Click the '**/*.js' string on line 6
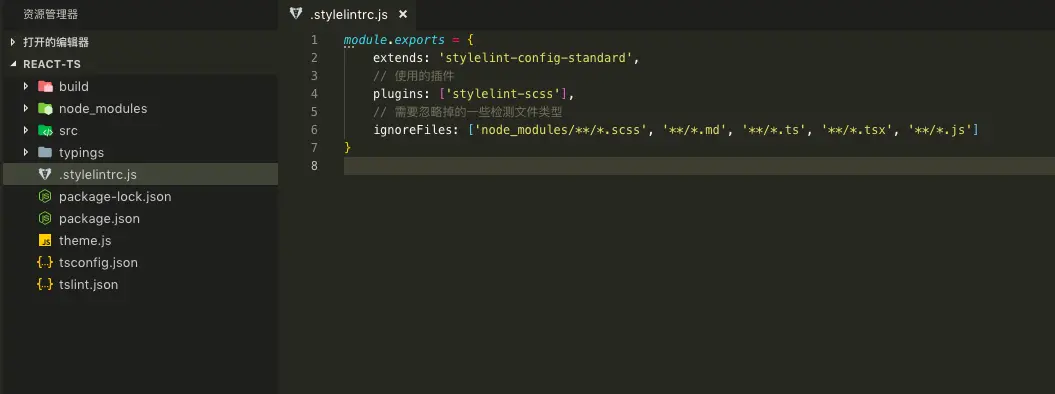 tap(940, 130)
